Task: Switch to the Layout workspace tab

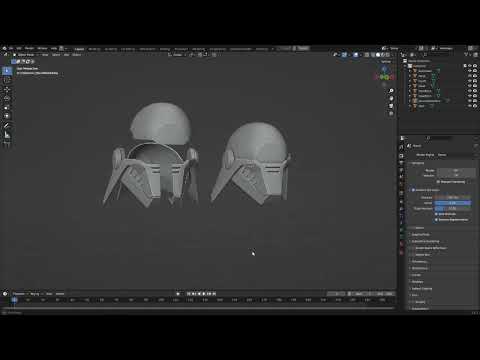Action: tap(79, 49)
